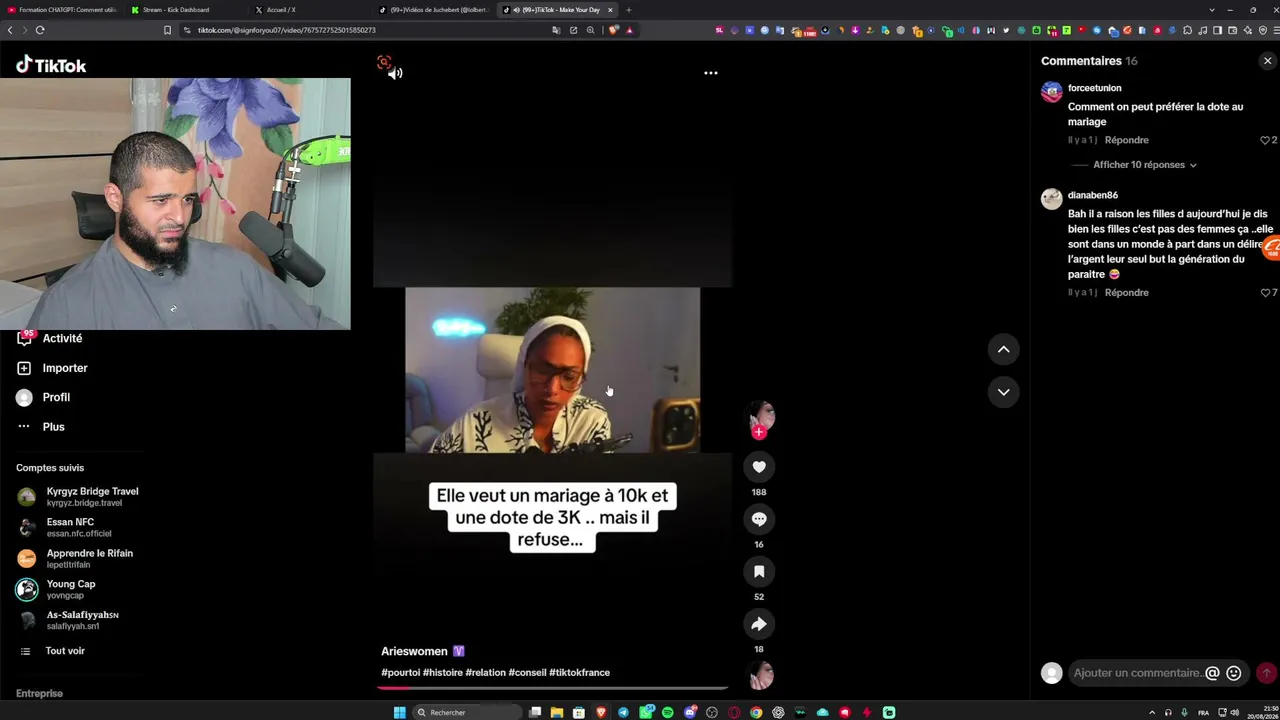Open dianaben86's profile from username
1280x720 pixels.
(1093, 195)
